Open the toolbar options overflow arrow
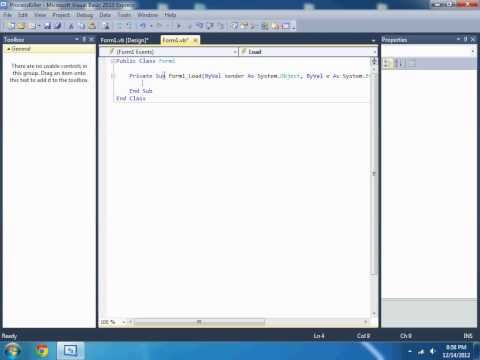Viewport: 480px width, 360px height. 294,26
